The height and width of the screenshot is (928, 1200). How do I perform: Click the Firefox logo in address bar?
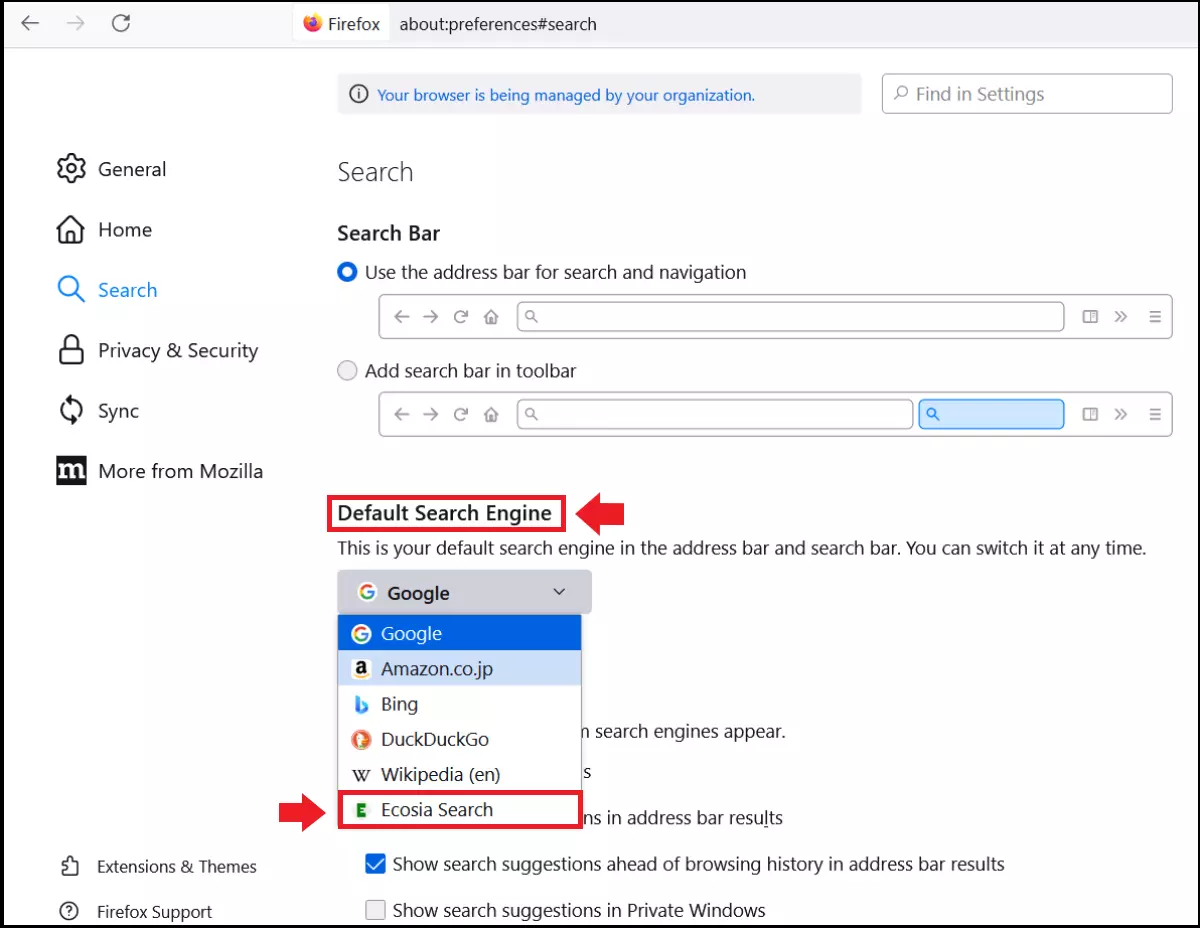coord(313,23)
